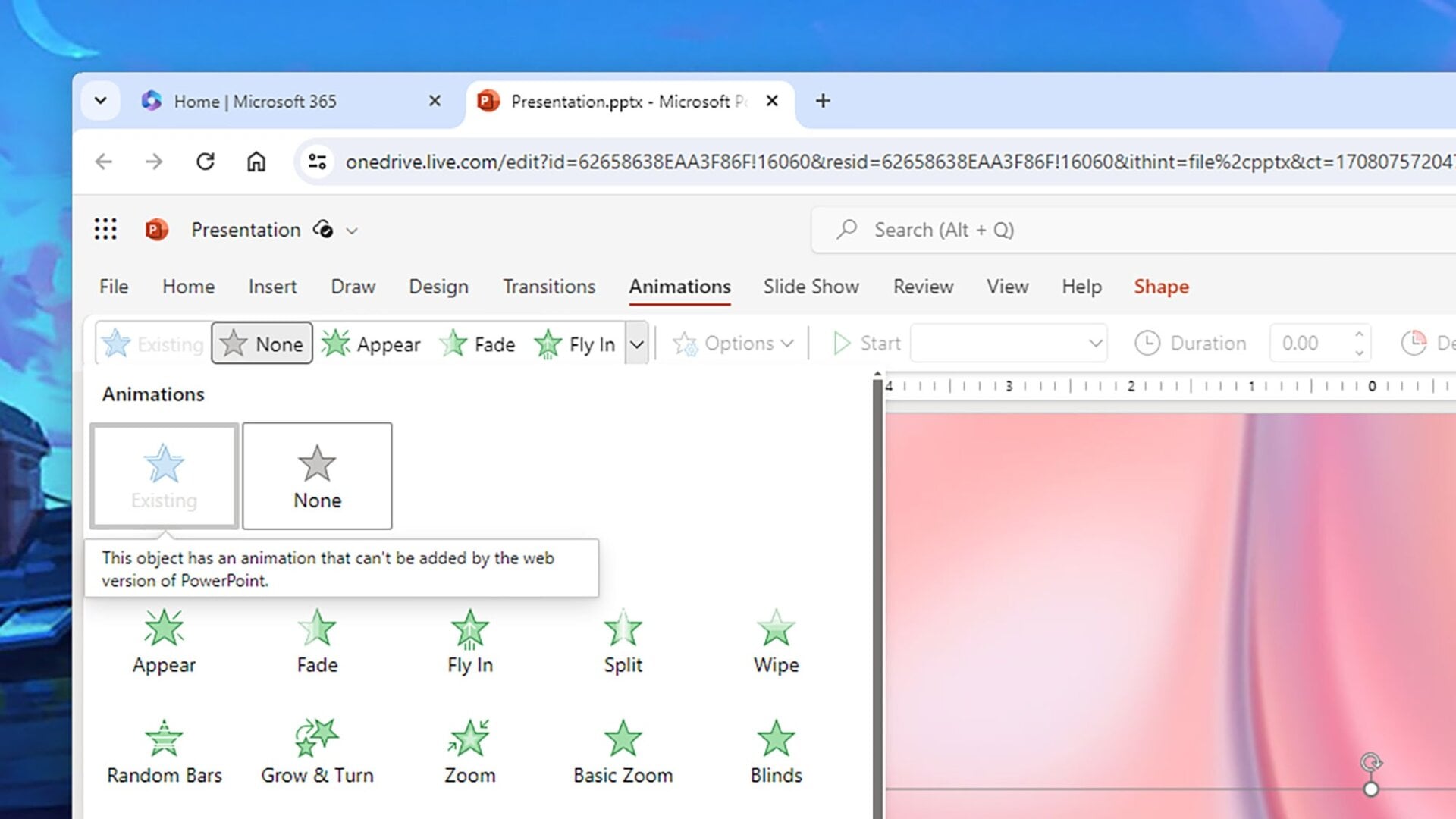Select the Blinds animation effect
This screenshot has width=1456, height=819.
click(x=775, y=751)
